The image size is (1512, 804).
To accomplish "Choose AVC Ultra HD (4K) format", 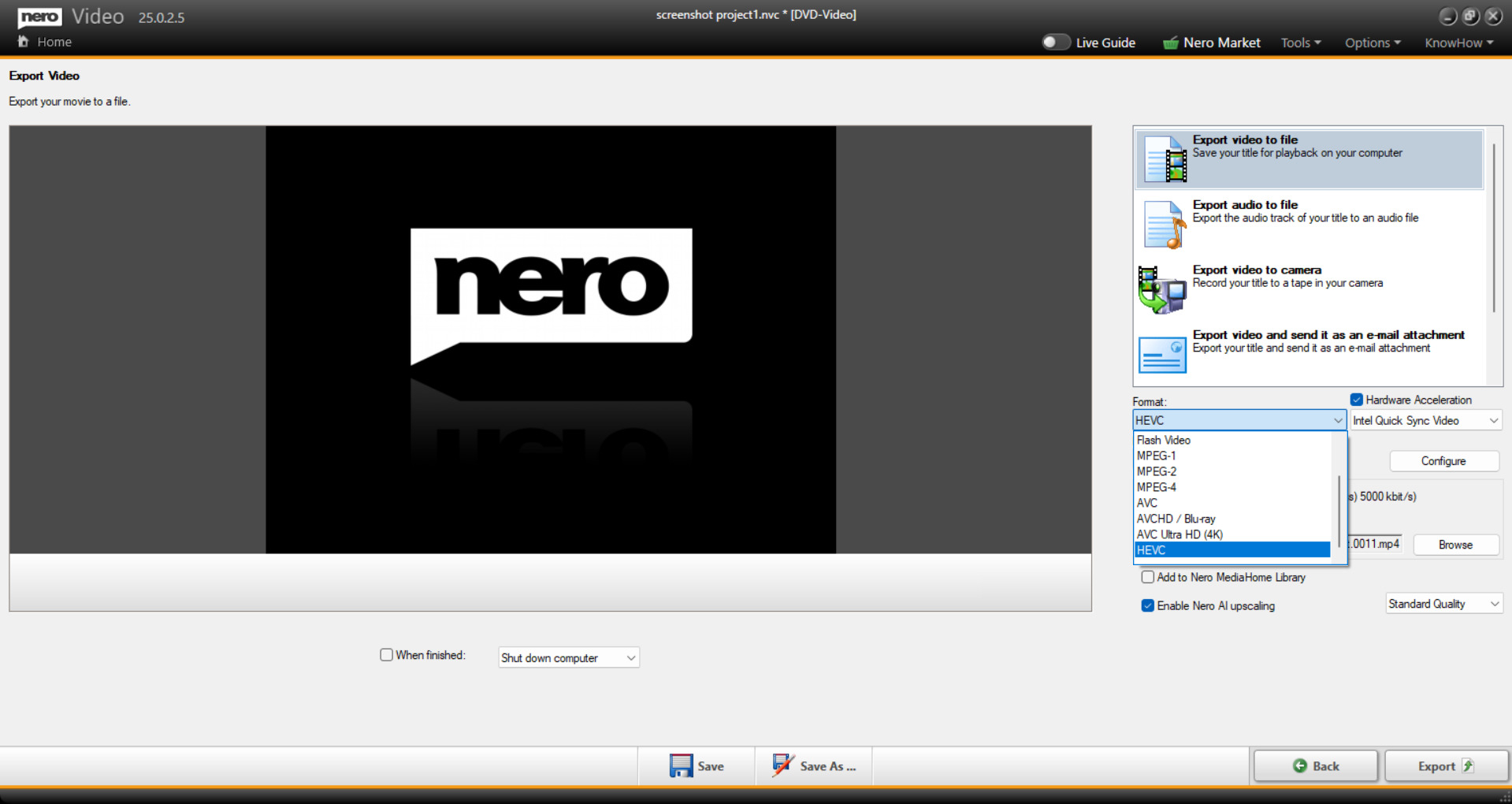I will pyautogui.click(x=1232, y=534).
